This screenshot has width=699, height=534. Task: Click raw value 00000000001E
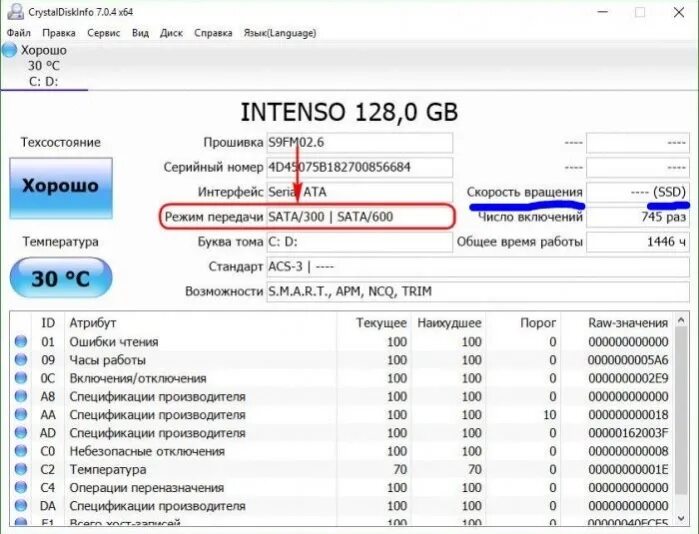click(x=628, y=469)
